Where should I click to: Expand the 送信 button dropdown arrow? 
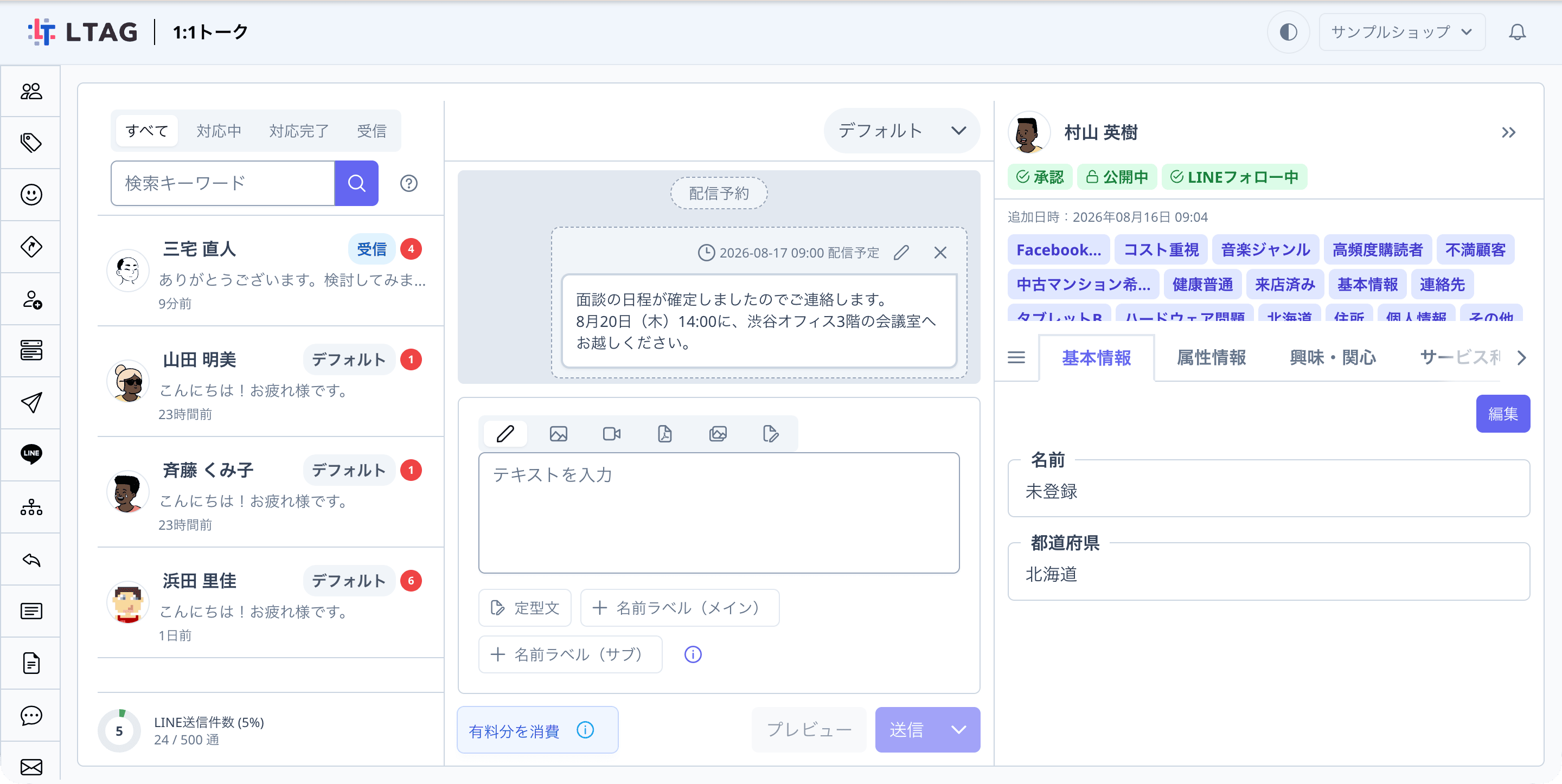pyautogui.click(x=959, y=729)
